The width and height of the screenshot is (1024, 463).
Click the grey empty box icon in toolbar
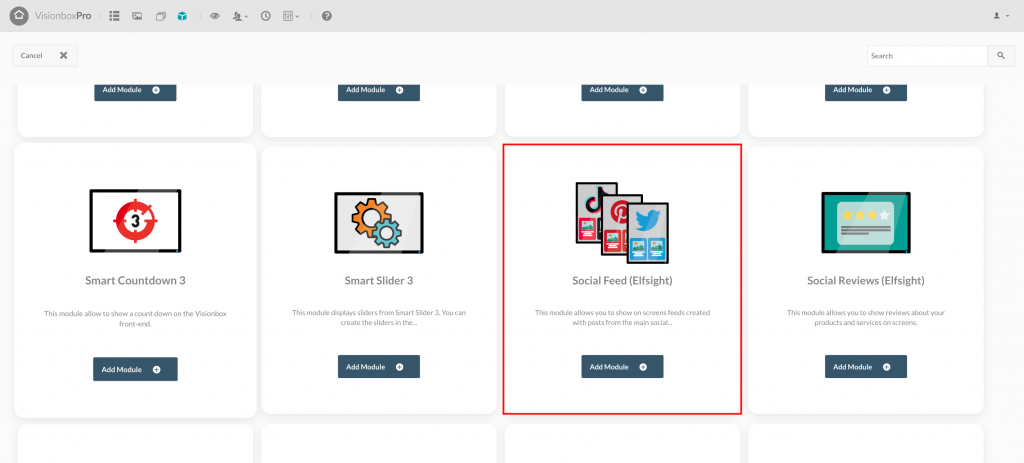point(161,16)
